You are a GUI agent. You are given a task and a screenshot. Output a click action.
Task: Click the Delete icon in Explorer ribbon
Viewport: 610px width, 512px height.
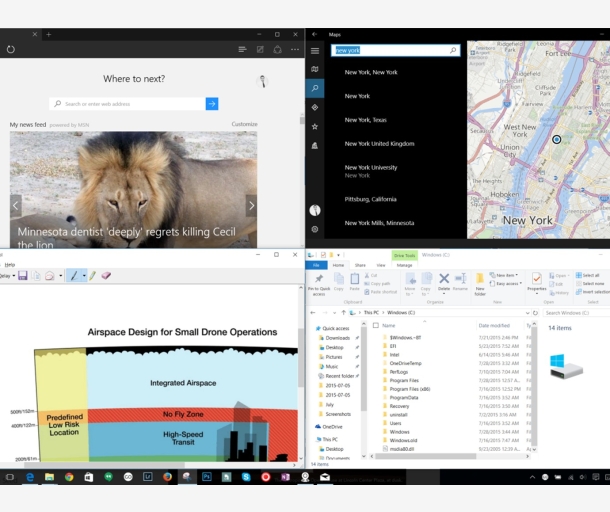click(x=444, y=280)
